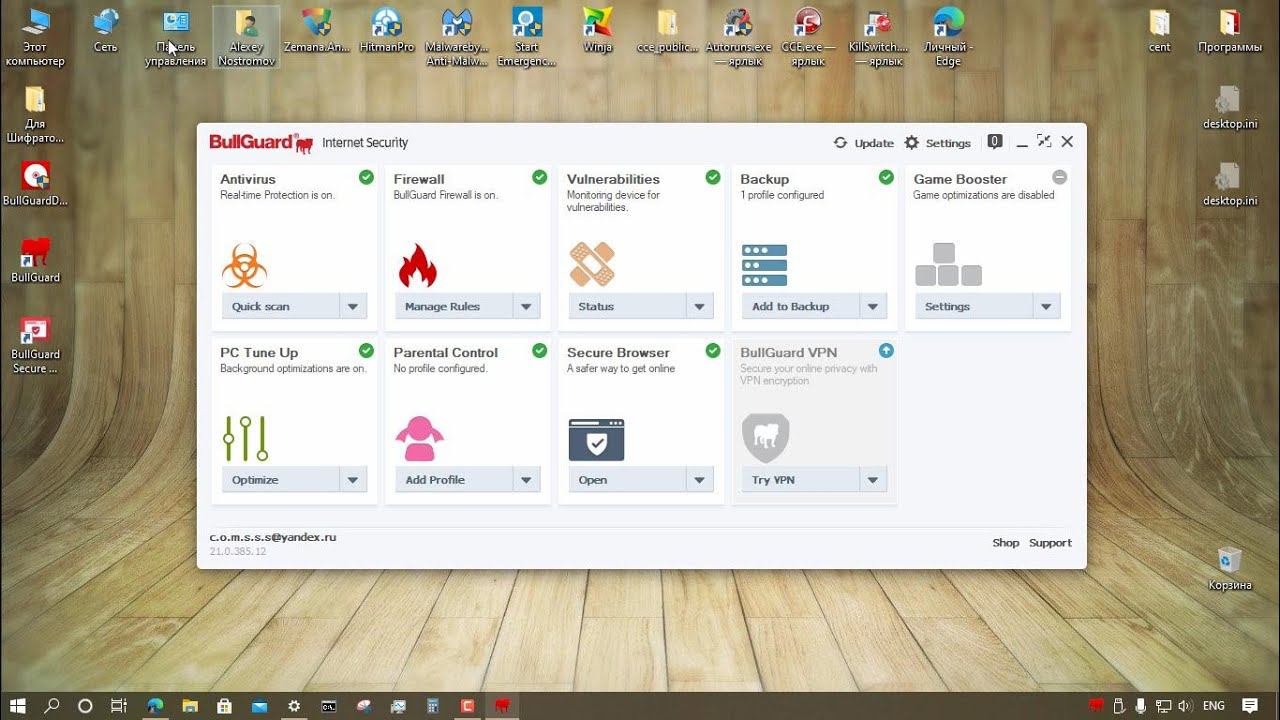
Task: Click Update in the BullGuard header
Action: [x=864, y=143]
